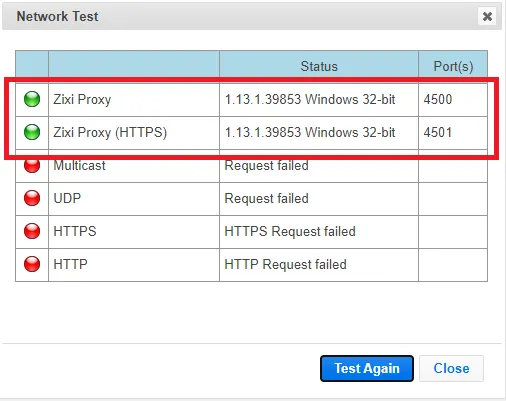Select the 'Multicast' row label

click(x=79, y=165)
